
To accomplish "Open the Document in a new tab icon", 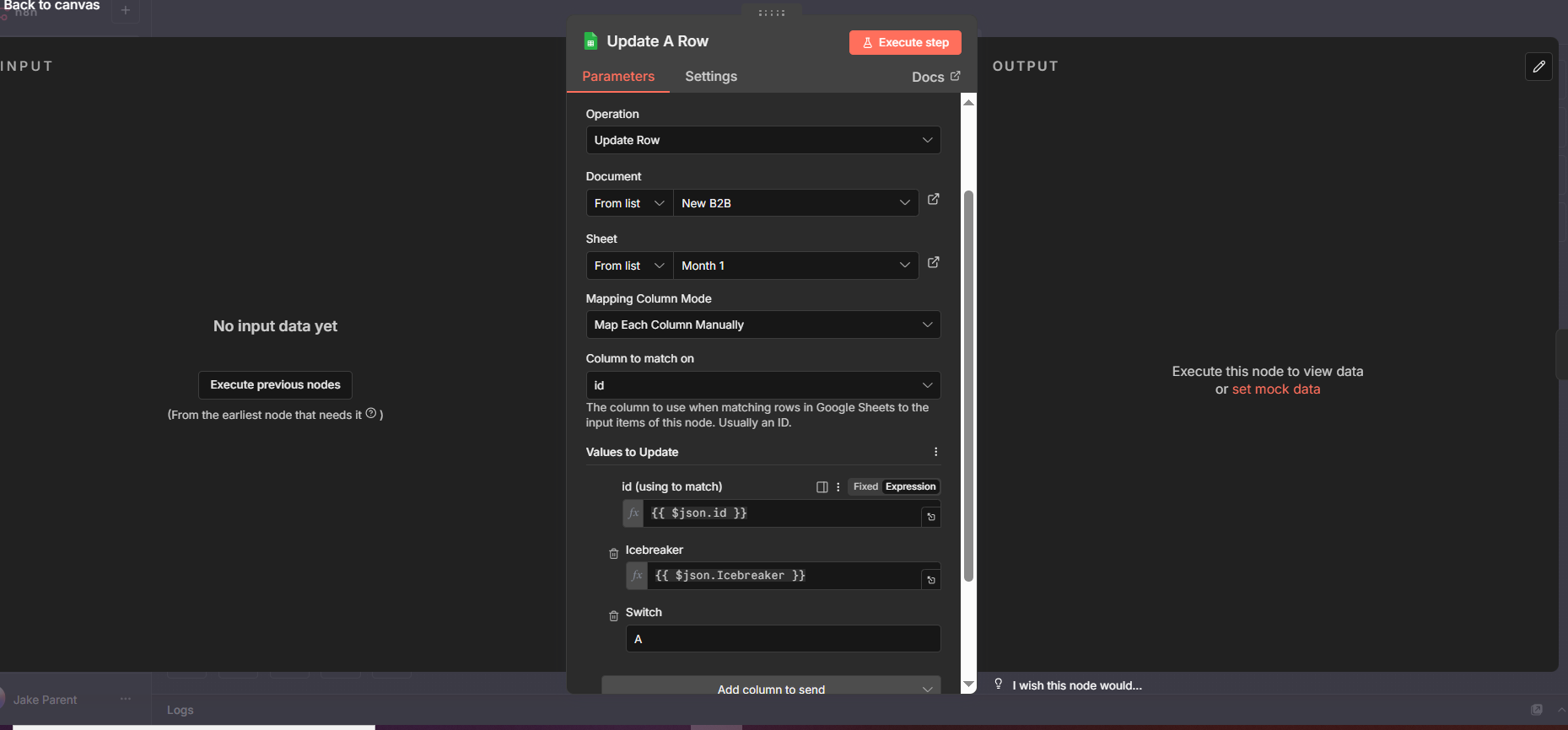I will point(933,200).
